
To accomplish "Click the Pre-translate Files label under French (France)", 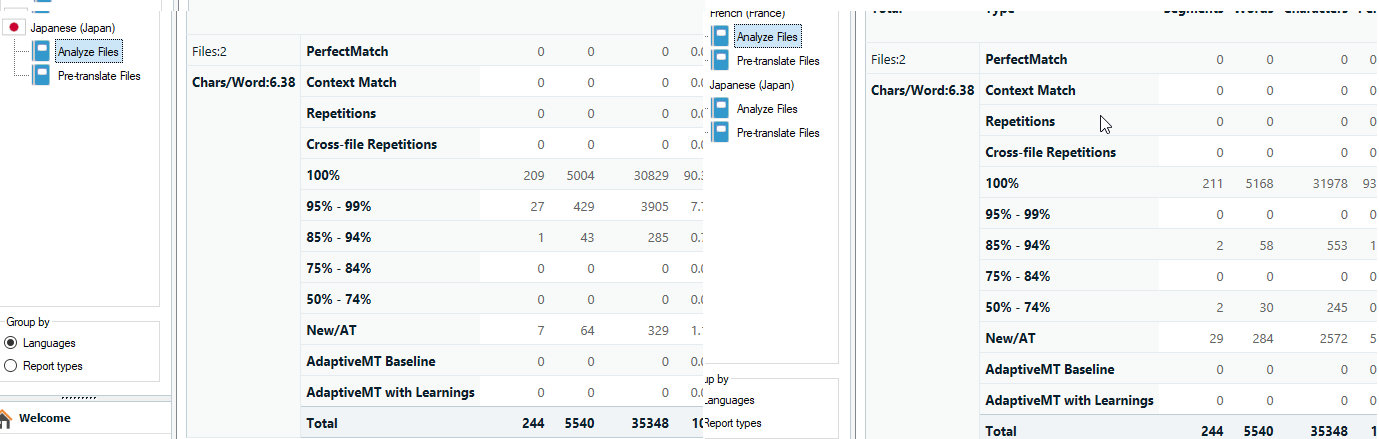I will (x=778, y=61).
